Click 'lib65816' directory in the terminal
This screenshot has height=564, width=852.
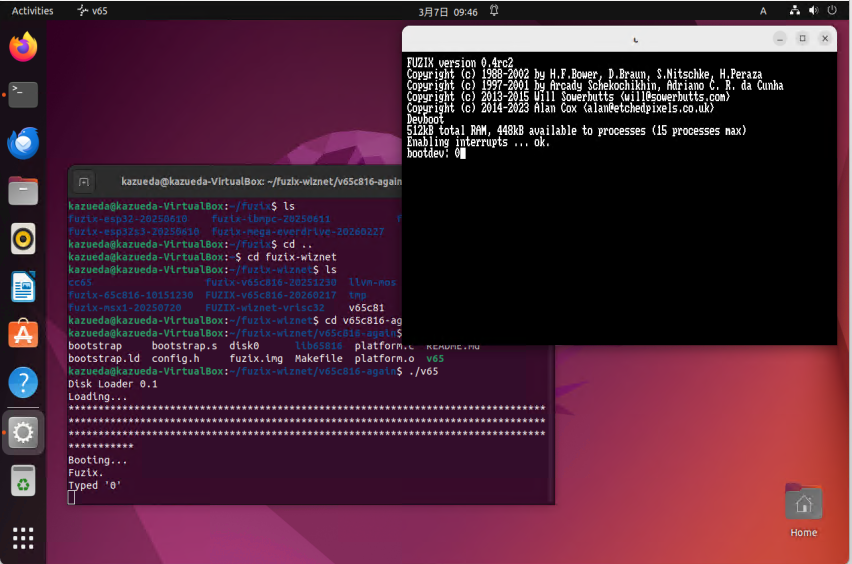tap(319, 346)
